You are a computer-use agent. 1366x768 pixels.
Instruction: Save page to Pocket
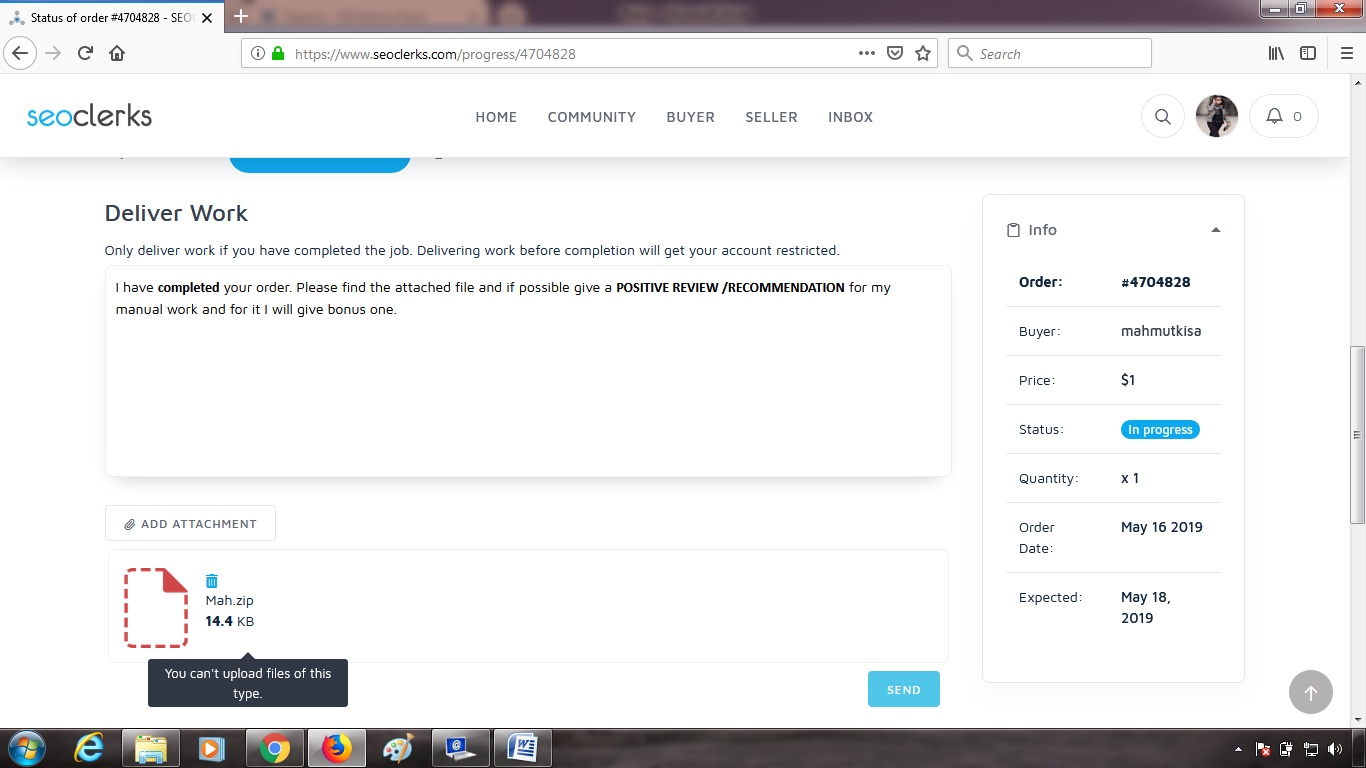(x=895, y=53)
